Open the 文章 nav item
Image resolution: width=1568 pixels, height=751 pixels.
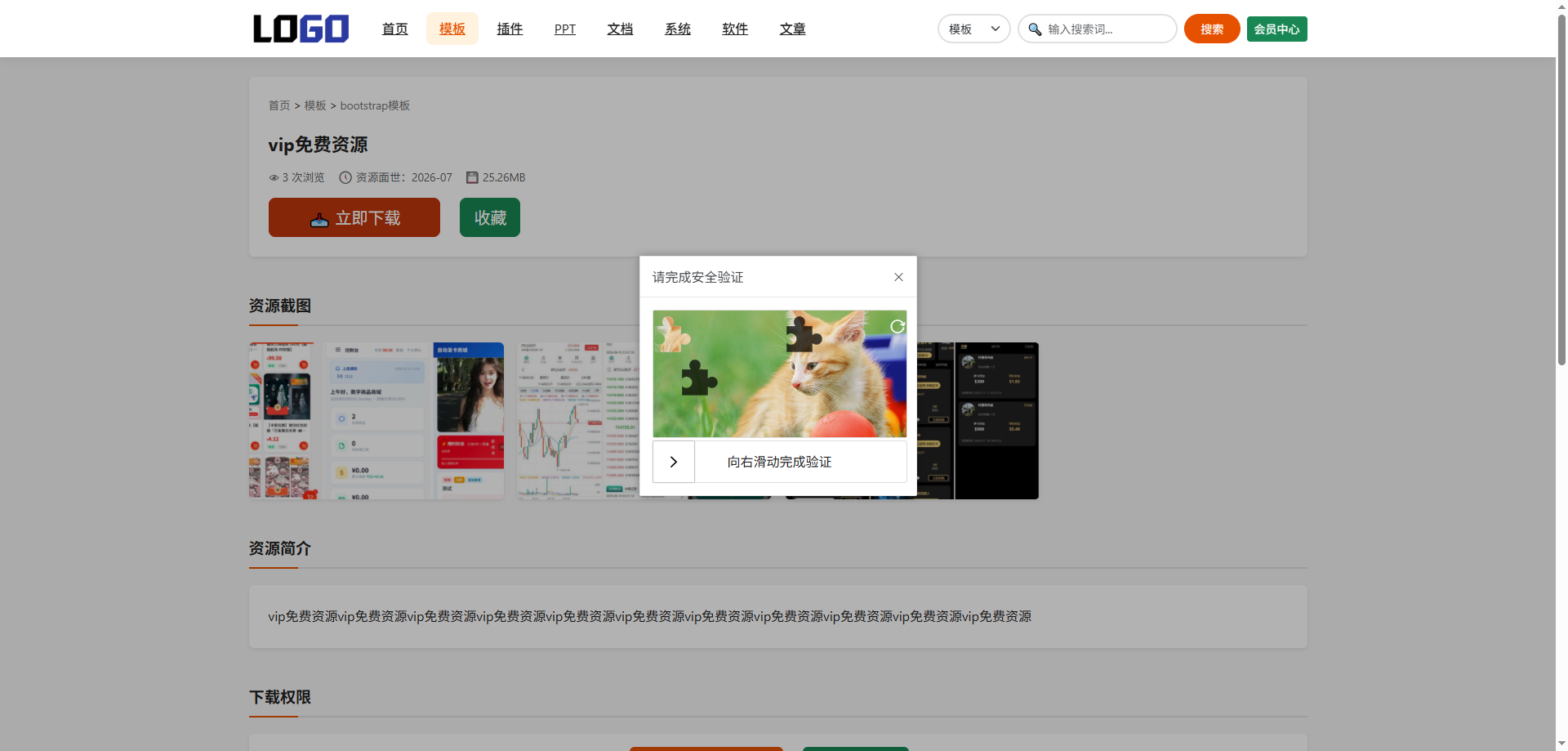click(x=793, y=29)
